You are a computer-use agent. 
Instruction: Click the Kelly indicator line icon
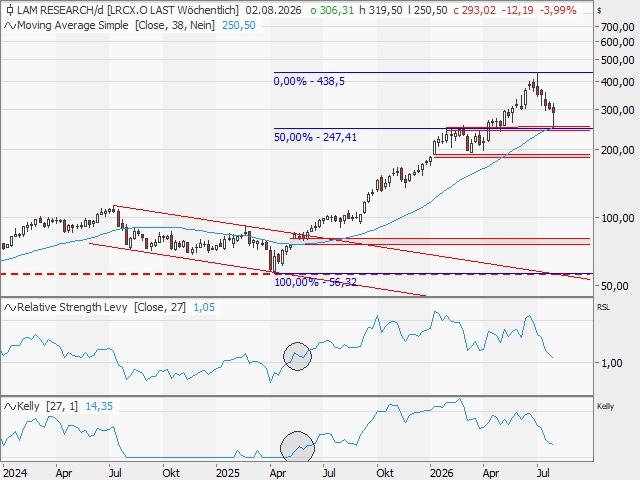tap(10, 407)
